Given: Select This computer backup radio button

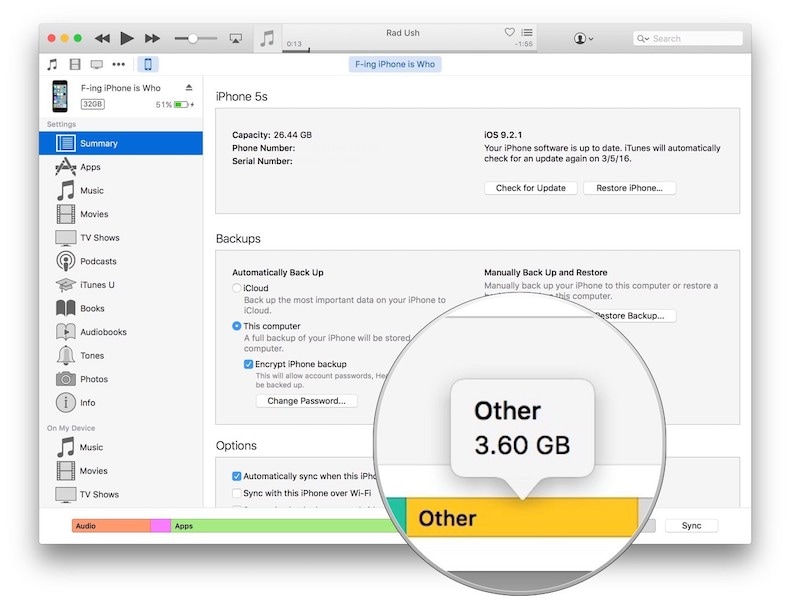Looking at the screenshot, I should [x=237, y=326].
